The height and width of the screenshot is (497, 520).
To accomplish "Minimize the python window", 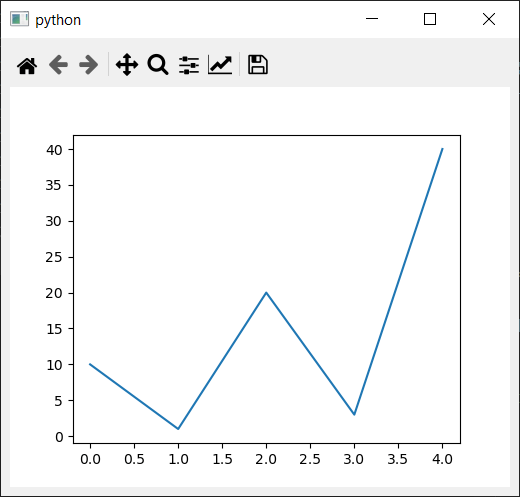I will pos(372,19).
